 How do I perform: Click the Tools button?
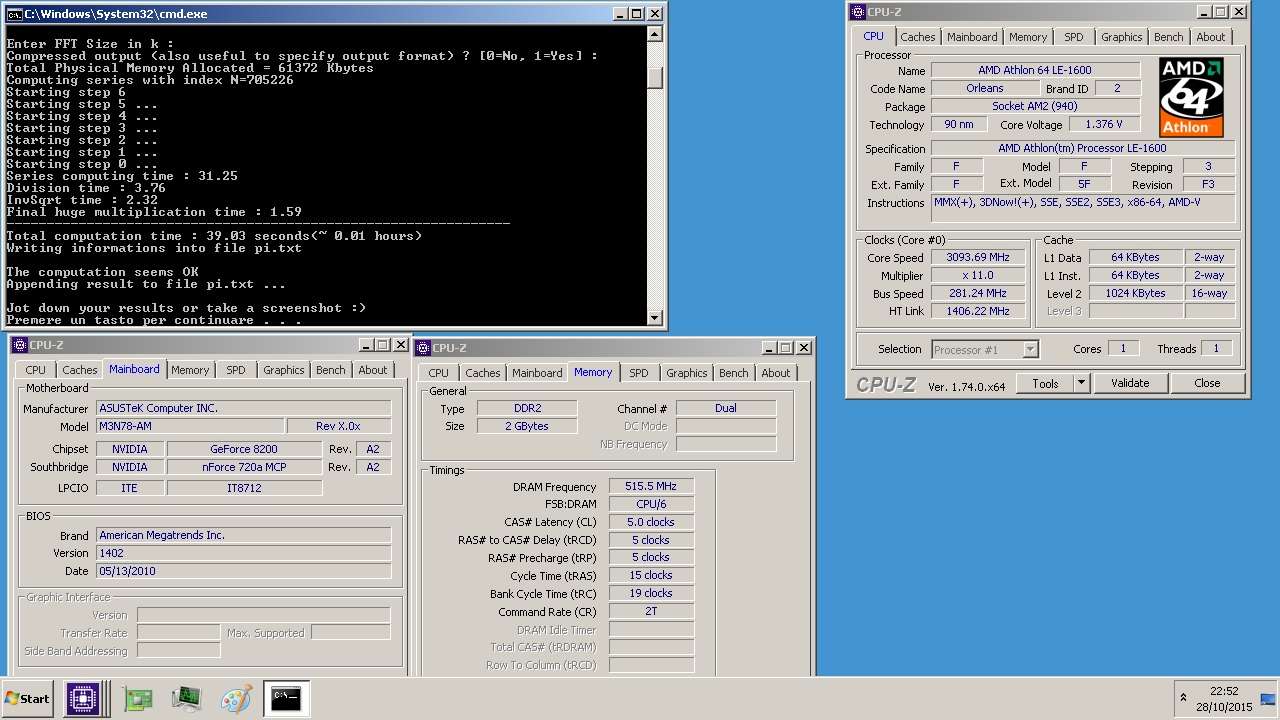[1045, 383]
